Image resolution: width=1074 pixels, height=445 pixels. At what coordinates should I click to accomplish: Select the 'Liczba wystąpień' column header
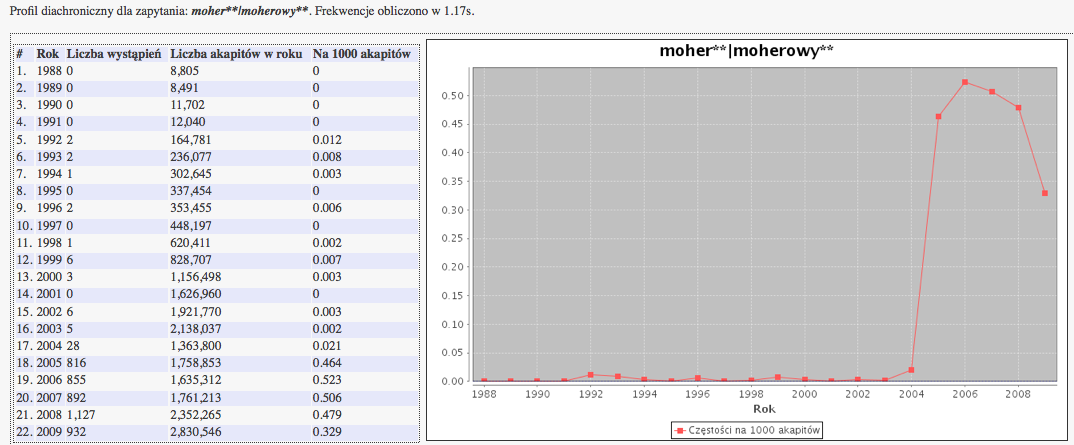[114, 54]
